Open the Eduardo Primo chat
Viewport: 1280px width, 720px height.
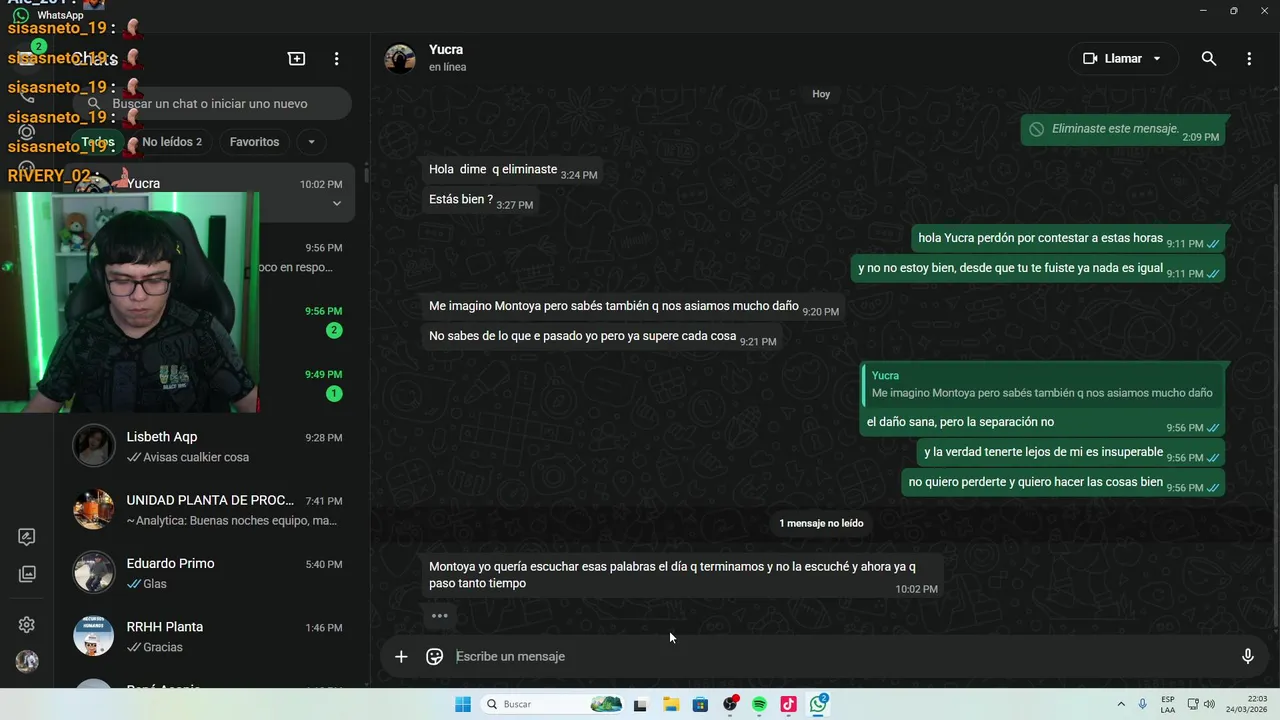208,573
